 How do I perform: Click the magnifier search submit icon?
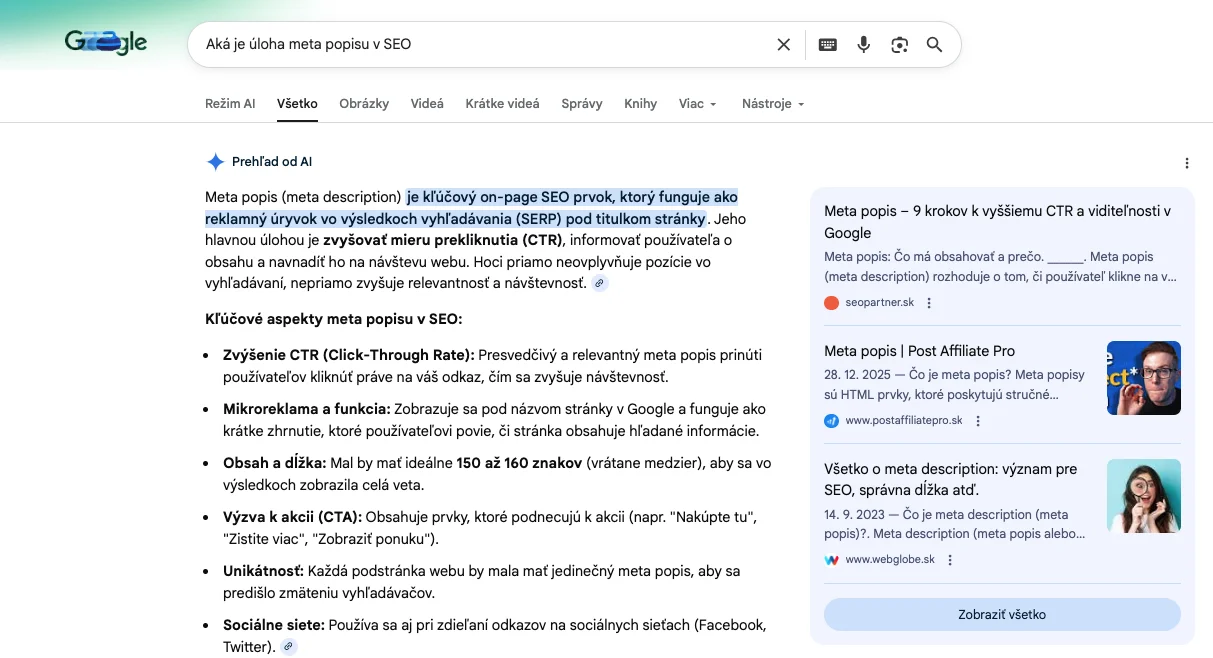pos(934,45)
